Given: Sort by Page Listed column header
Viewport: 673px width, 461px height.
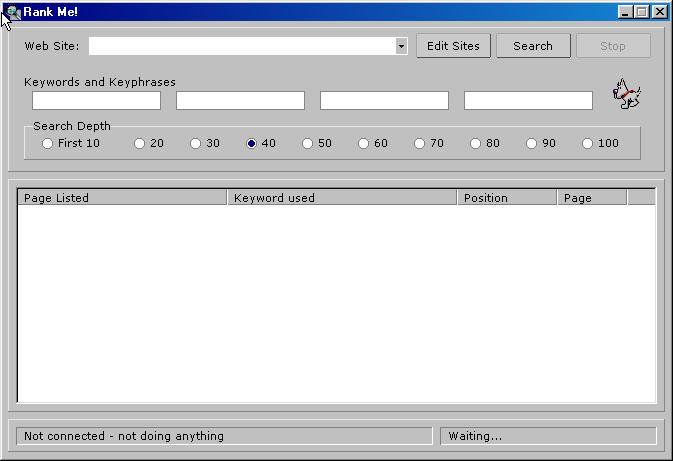Looking at the screenshot, I should click(x=122, y=198).
